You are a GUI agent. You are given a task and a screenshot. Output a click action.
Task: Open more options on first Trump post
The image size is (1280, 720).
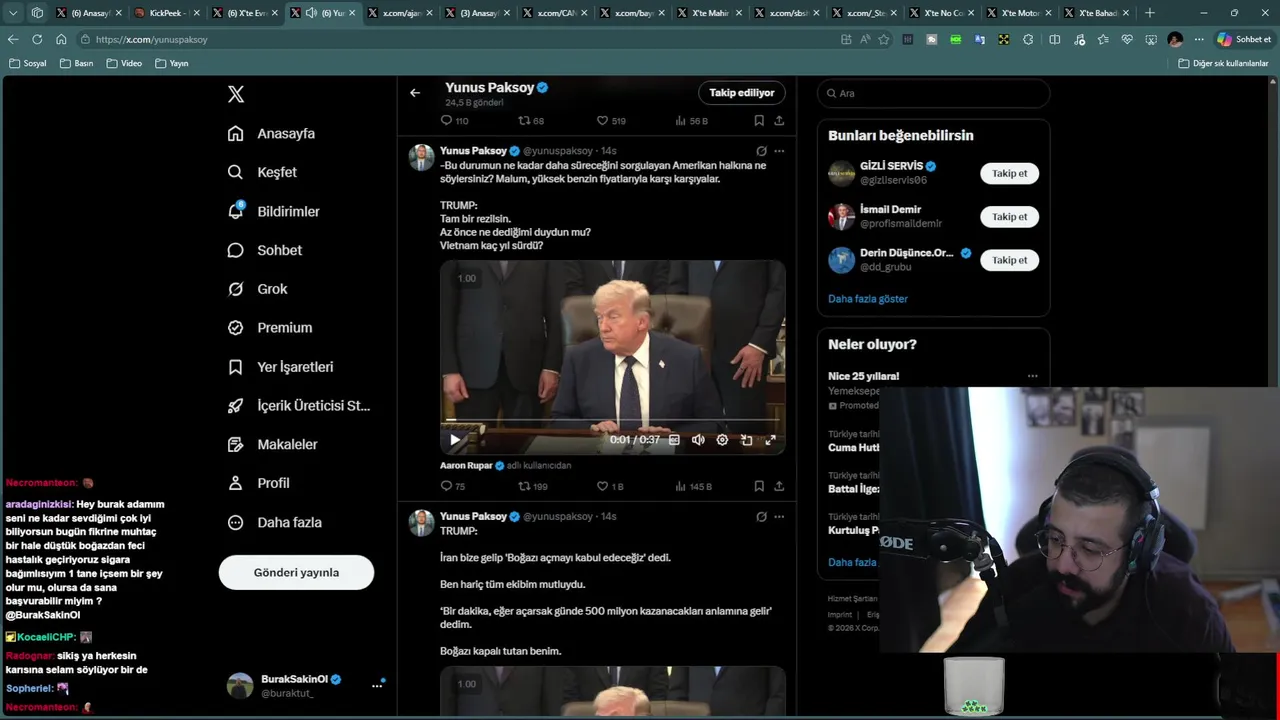click(x=779, y=151)
